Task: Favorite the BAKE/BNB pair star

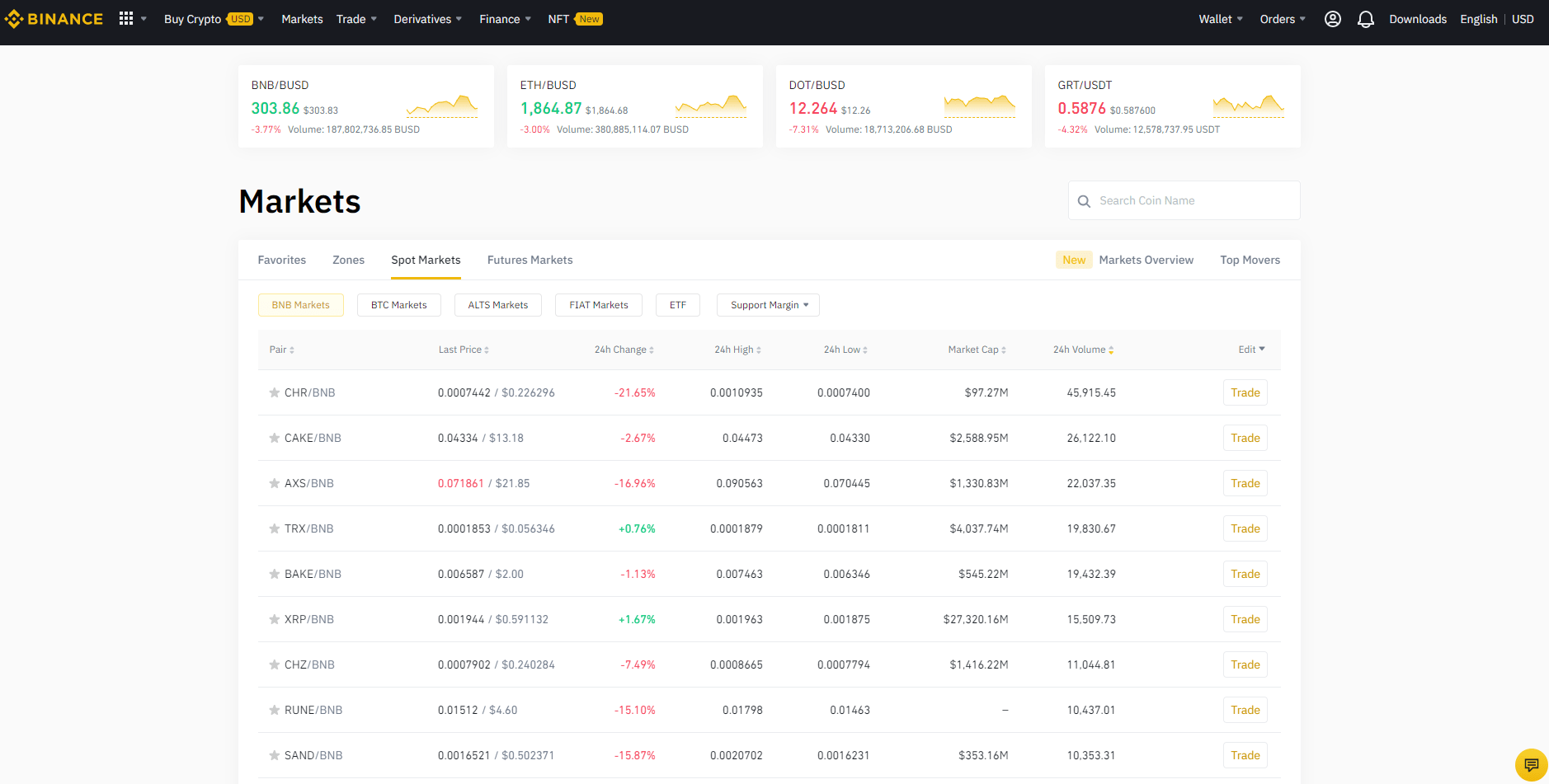Action: [275, 574]
